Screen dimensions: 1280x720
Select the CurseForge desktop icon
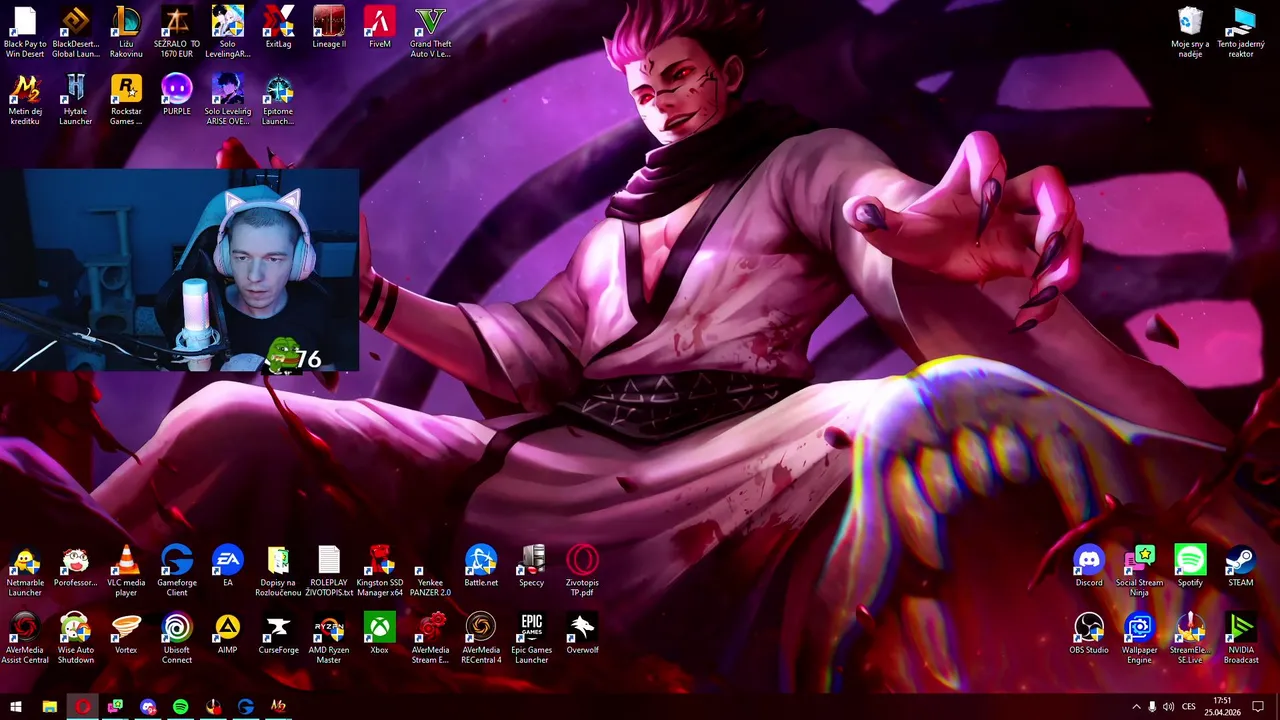pyautogui.click(x=278, y=634)
